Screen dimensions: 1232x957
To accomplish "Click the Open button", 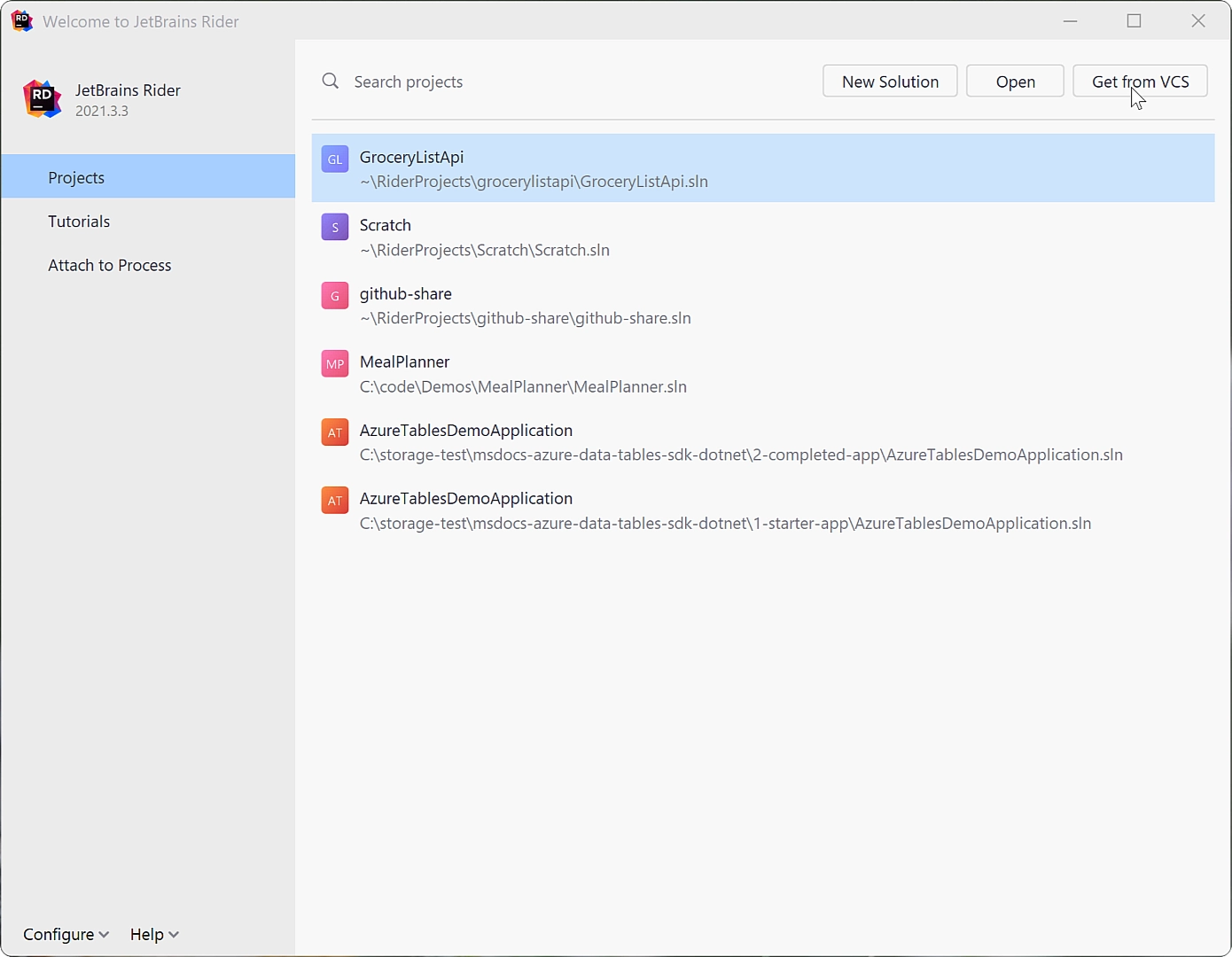I will (x=1015, y=82).
